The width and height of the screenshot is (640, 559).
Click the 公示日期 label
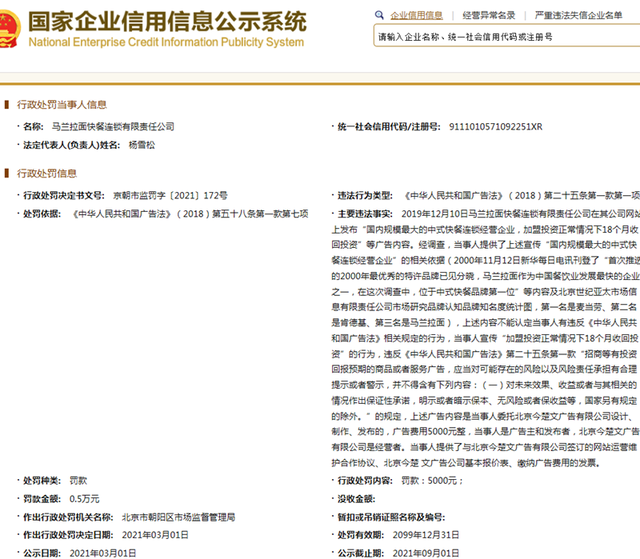(x=42, y=553)
